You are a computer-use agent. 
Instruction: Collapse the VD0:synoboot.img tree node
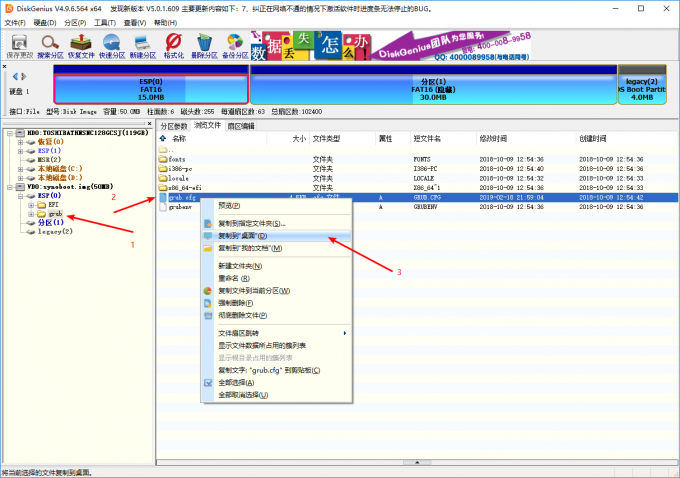(x=9, y=186)
